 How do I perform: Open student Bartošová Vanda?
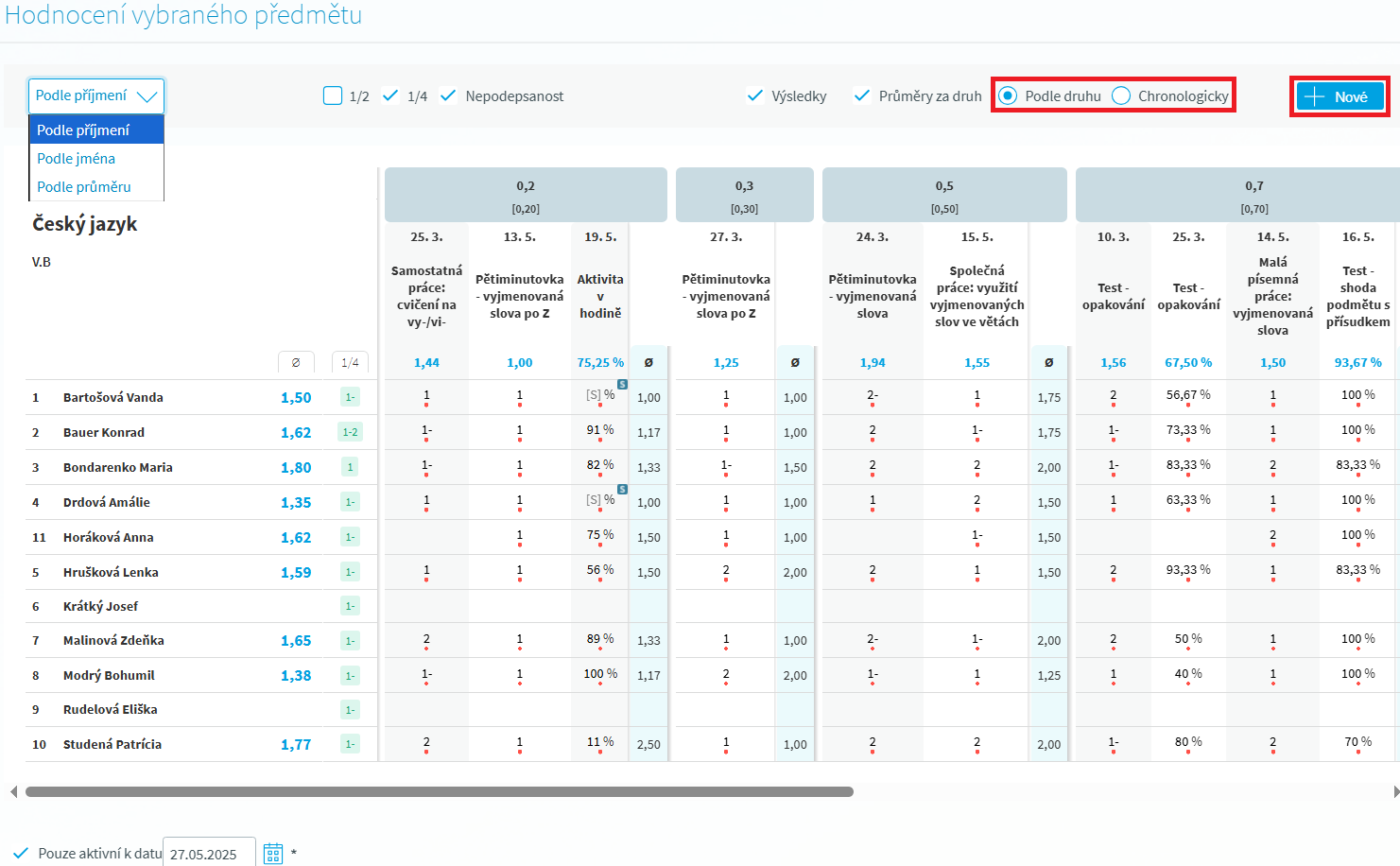113,397
